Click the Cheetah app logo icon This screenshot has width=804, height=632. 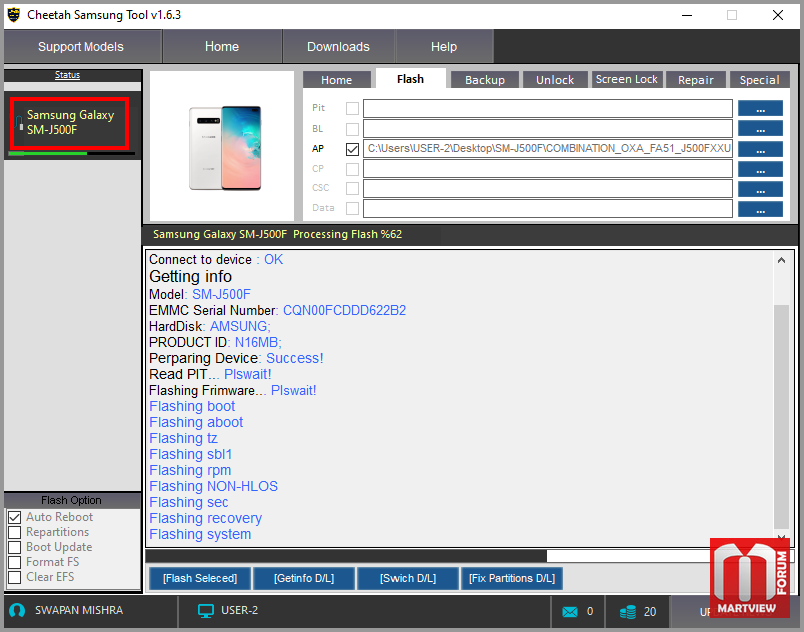14,15
